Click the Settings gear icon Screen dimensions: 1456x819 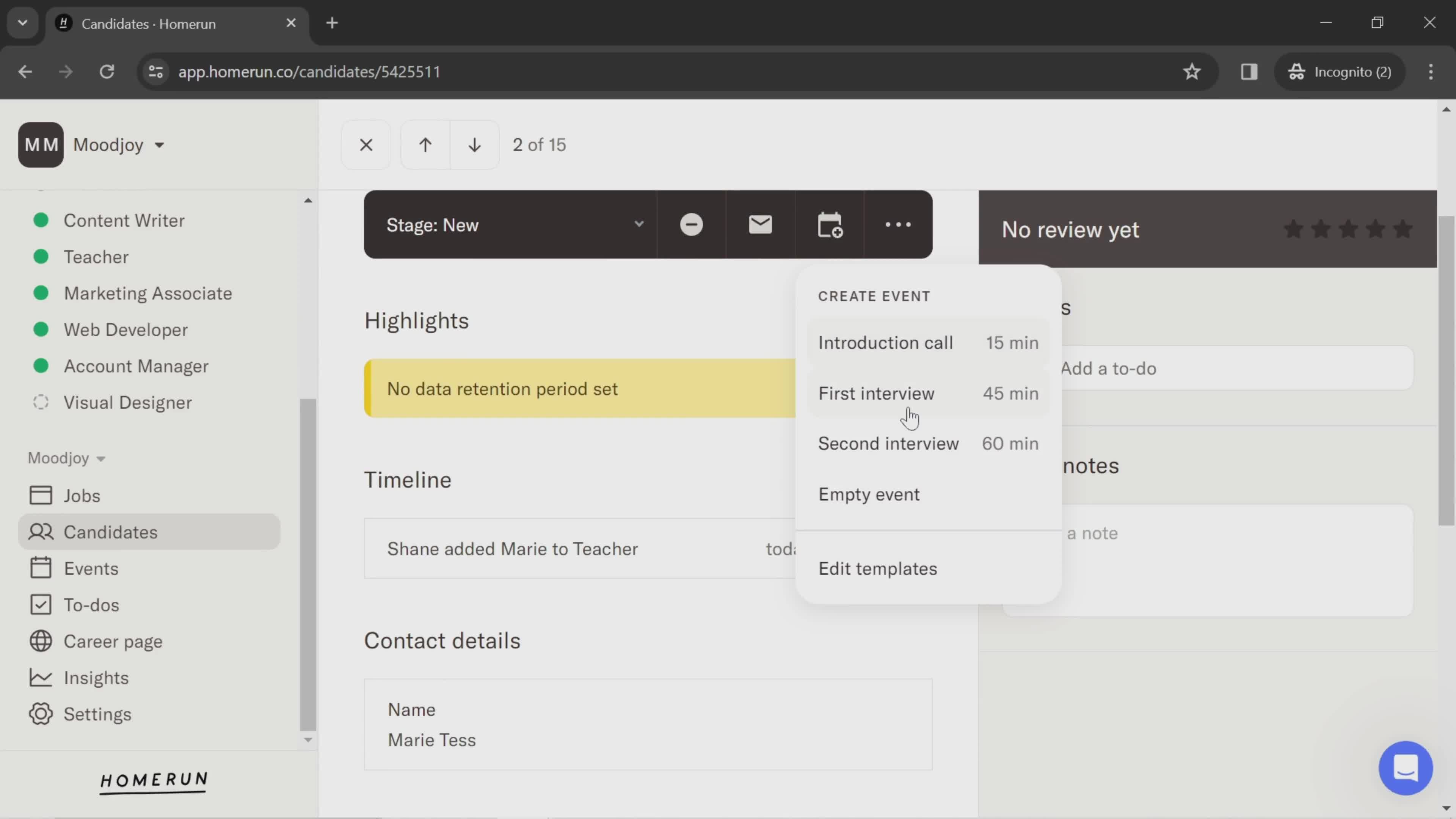click(x=41, y=714)
